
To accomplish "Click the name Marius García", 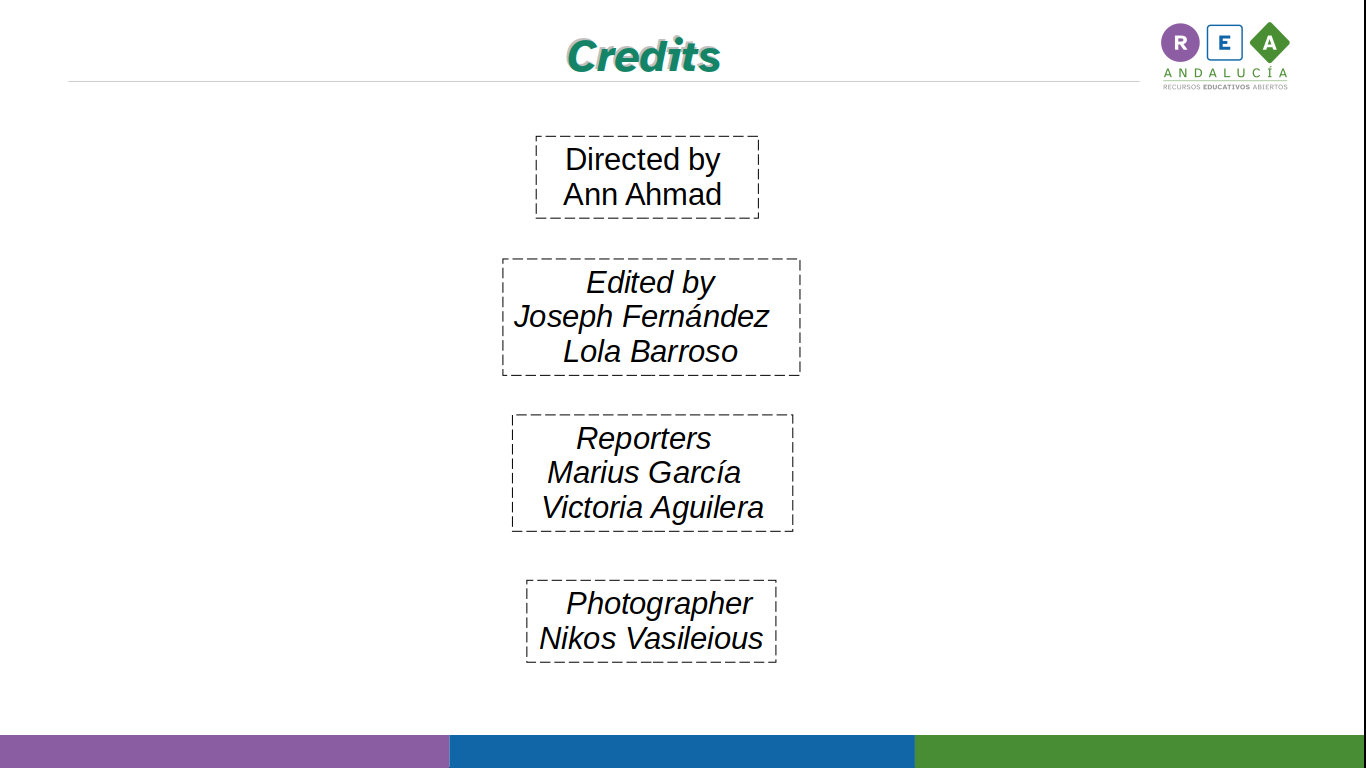I will [644, 472].
